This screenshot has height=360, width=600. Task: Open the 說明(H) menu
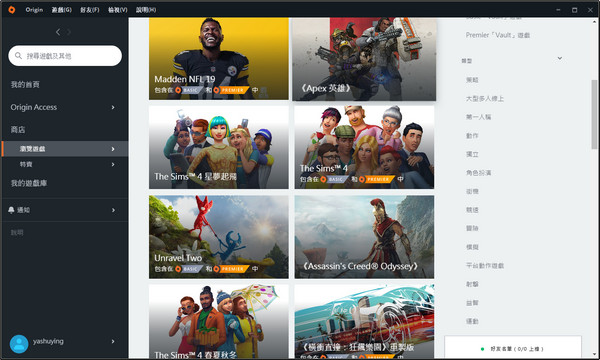tap(146, 10)
